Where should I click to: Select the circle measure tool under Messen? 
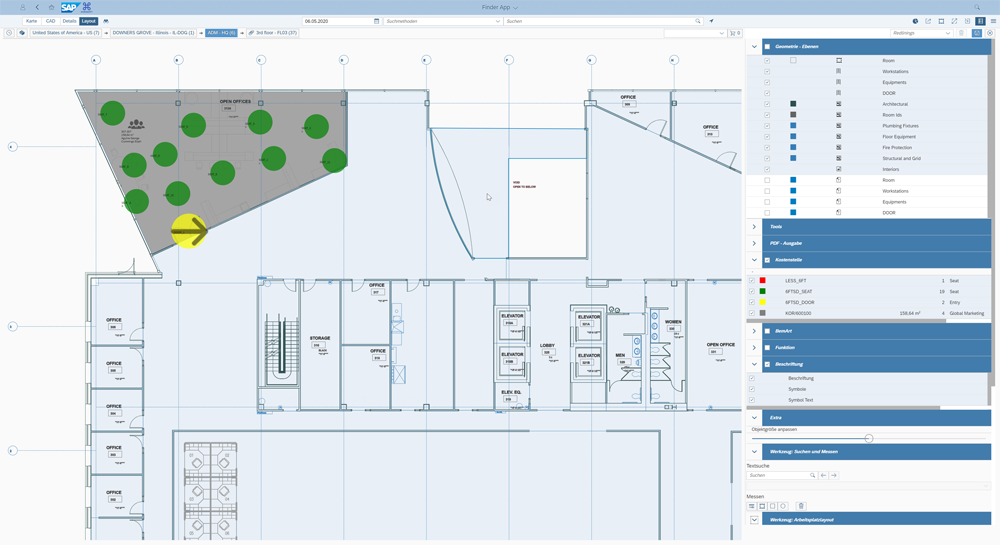(x=783, y=506)
